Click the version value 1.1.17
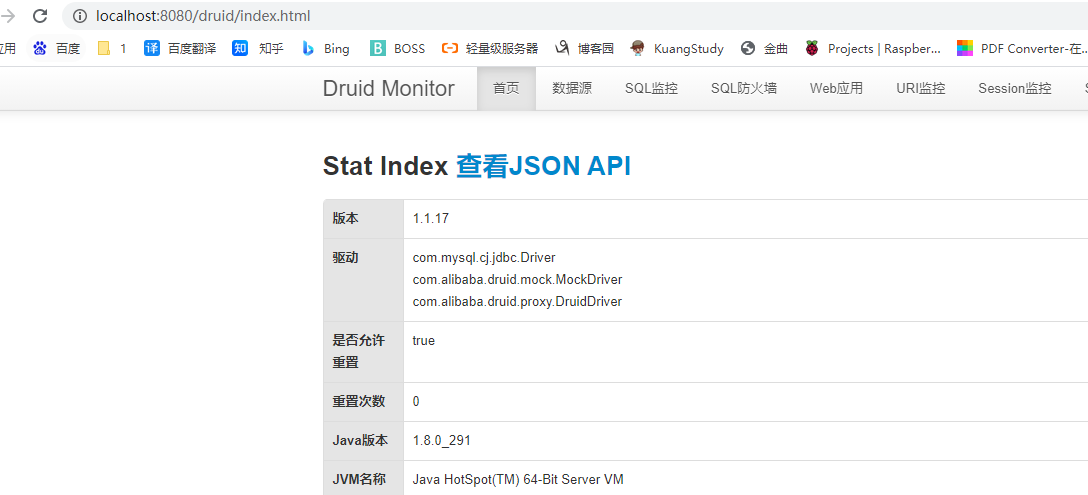Viewport: 1088px width, 495px height. pyautogui.click(x=431, y=219)
